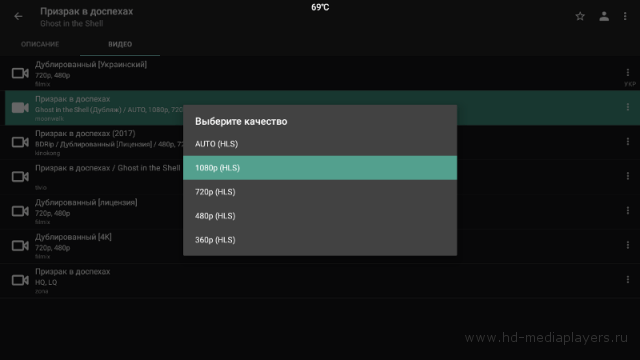Add movie to favorites with star icon
640x360 pixels.
point(580,16)
